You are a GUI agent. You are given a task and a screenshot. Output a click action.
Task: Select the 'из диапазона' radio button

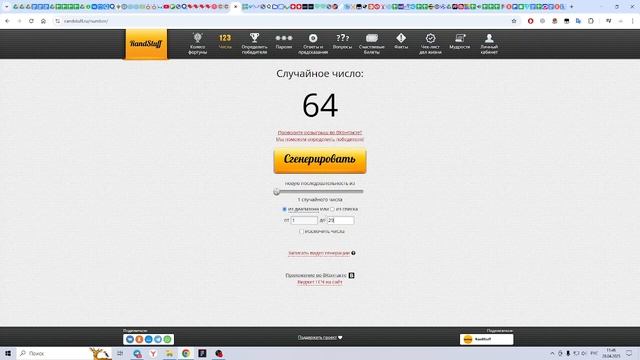point(284,209)
